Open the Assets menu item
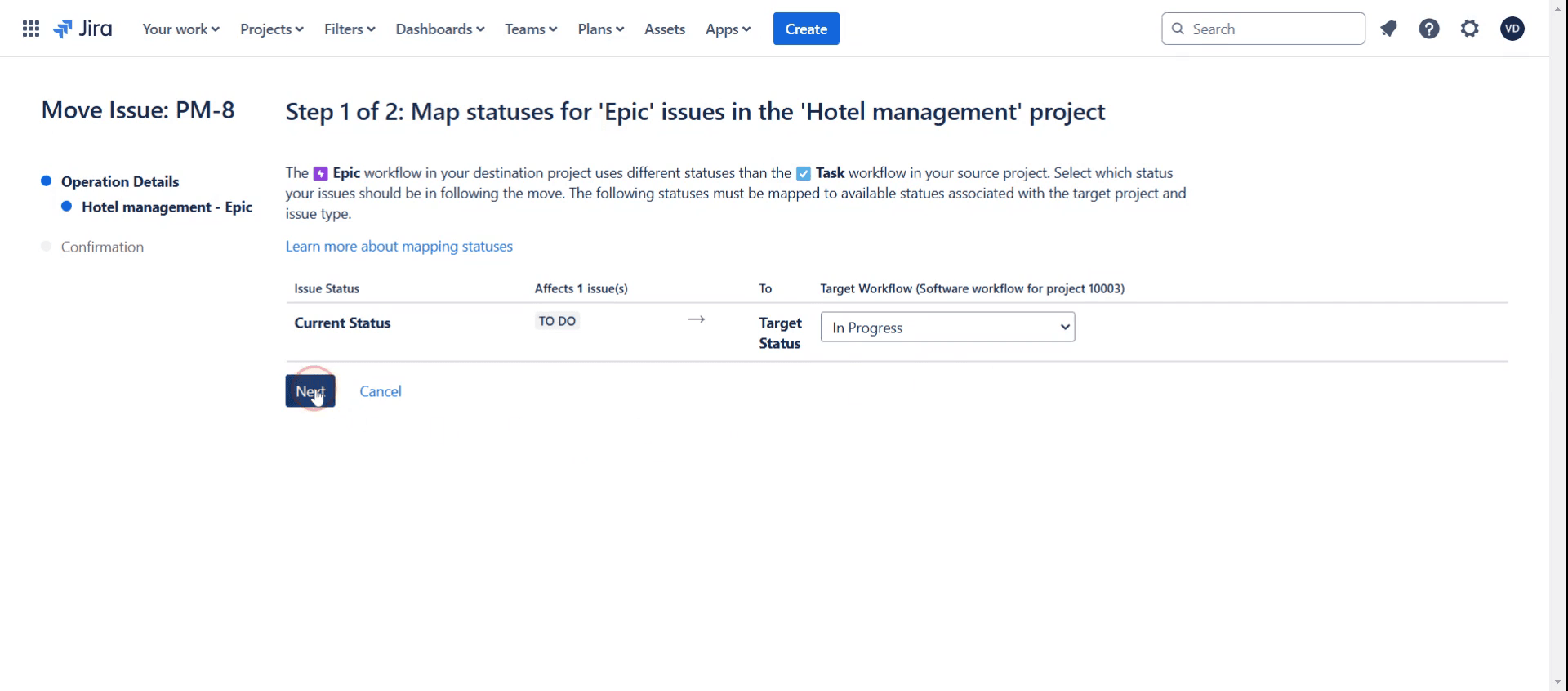This screenshot has height=691, width=1568. [665, 29]
